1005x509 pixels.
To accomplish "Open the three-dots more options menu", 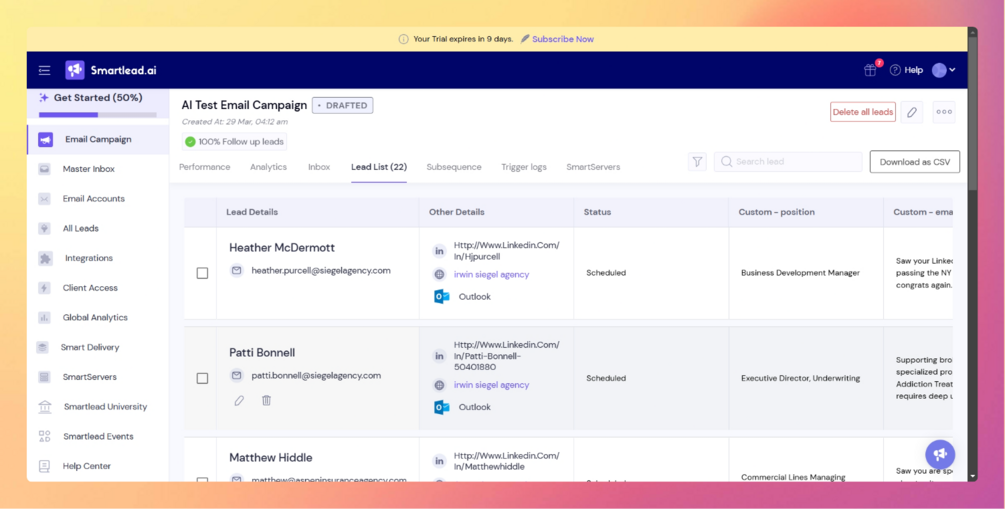I will [x=944, y=112].
